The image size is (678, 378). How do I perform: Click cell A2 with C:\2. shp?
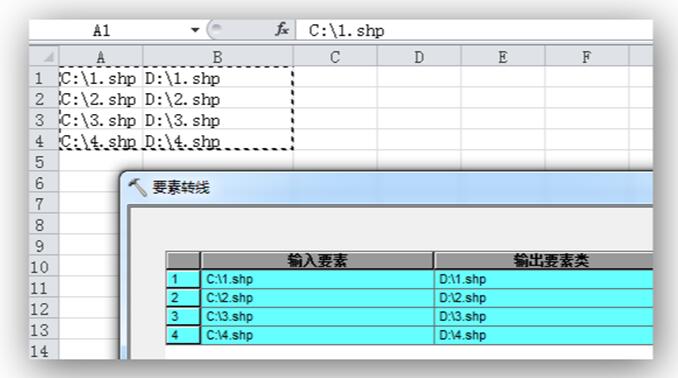pos(101,99)
